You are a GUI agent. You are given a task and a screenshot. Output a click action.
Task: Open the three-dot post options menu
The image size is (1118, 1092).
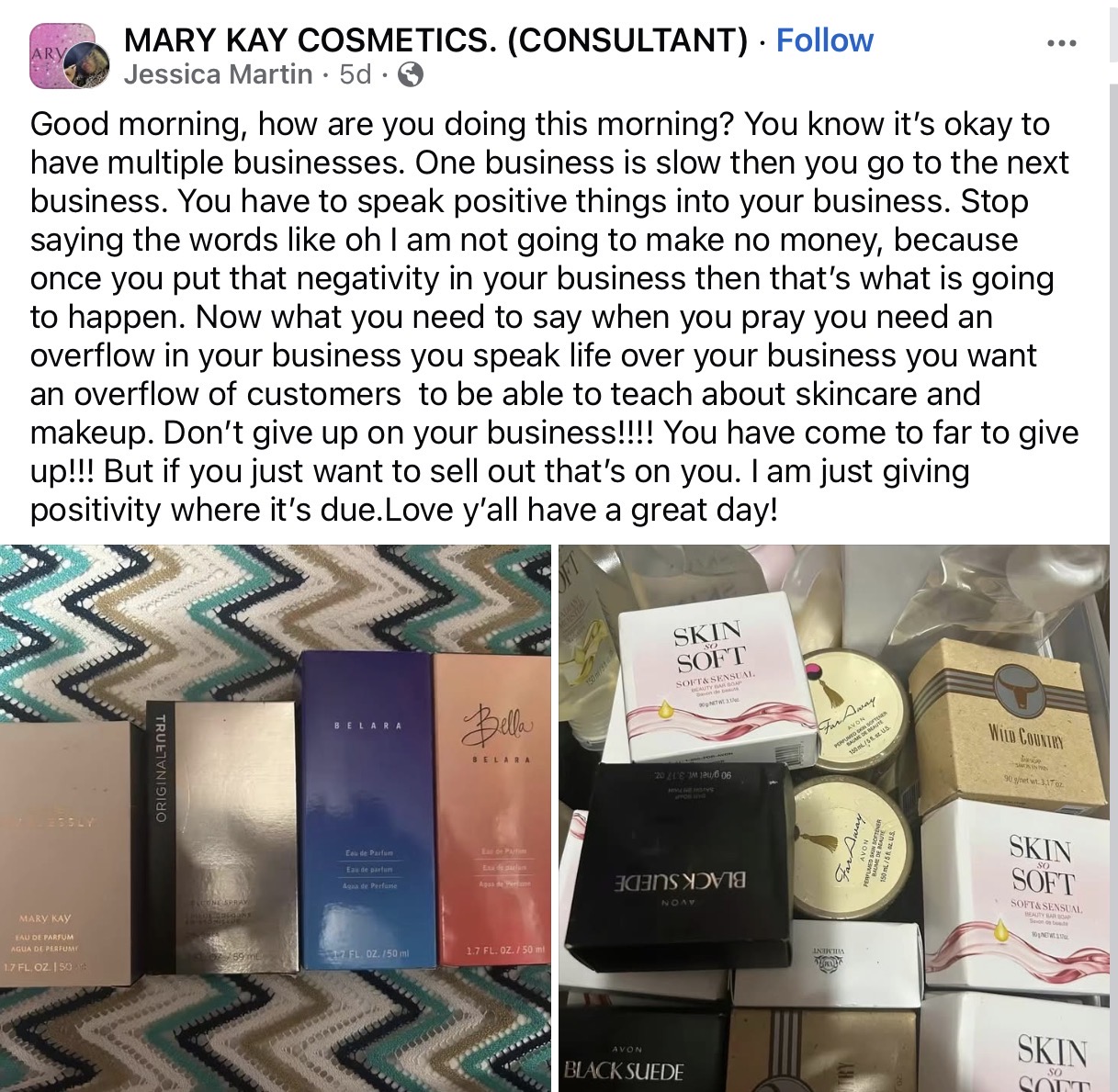pos(1061,42)
